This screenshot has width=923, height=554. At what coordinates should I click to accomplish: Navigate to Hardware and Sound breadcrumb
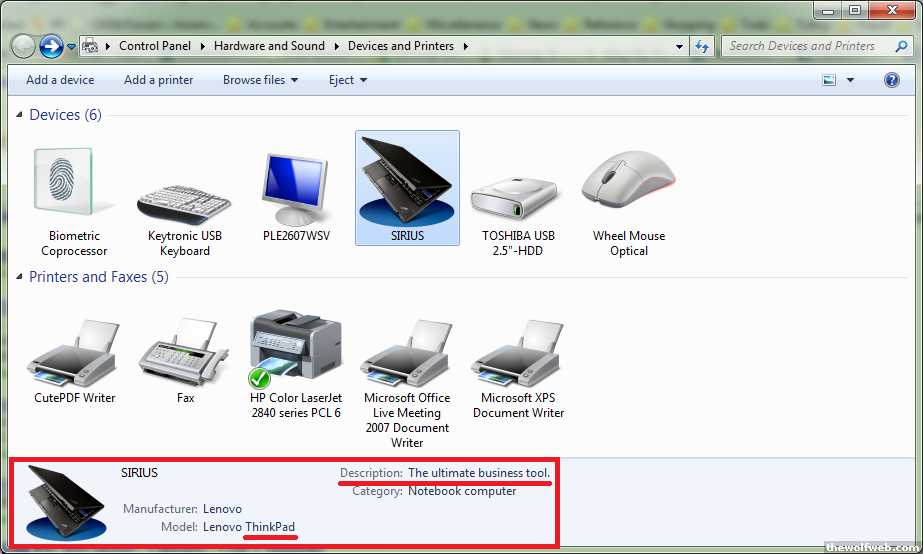click(269, 46)
